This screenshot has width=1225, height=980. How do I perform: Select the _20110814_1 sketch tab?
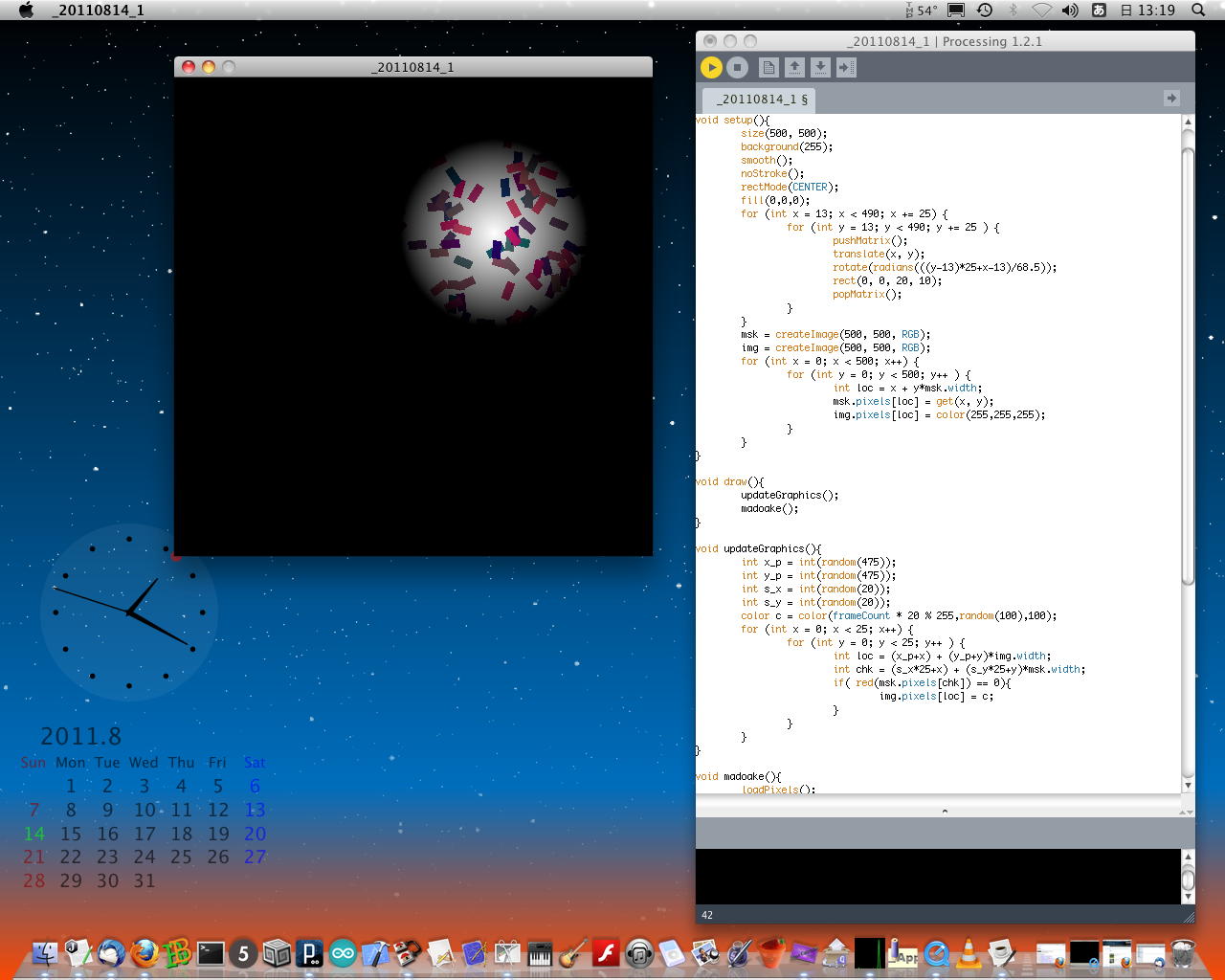[x=762, y=100]
